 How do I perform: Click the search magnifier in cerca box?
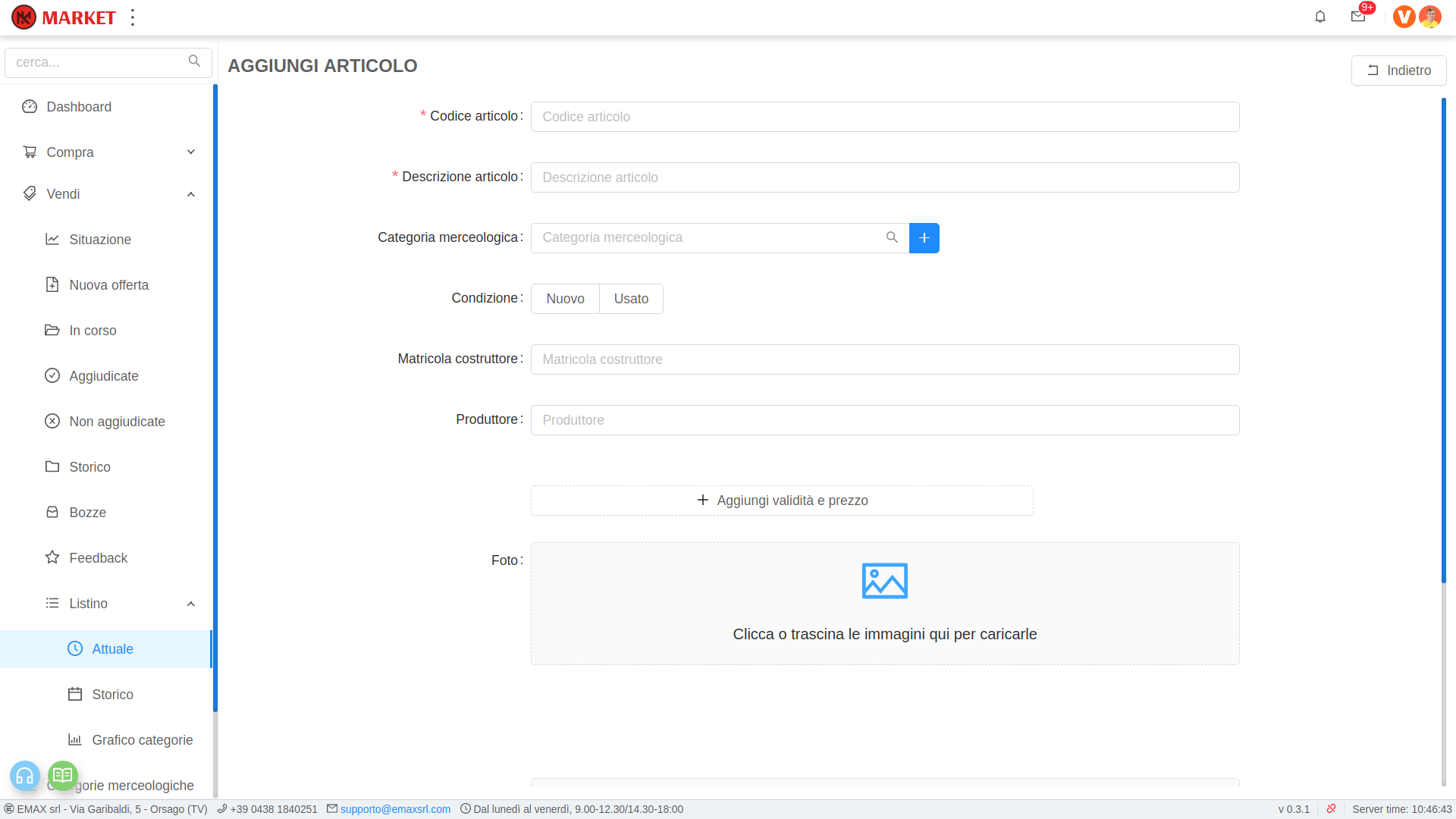pos(194,61)
